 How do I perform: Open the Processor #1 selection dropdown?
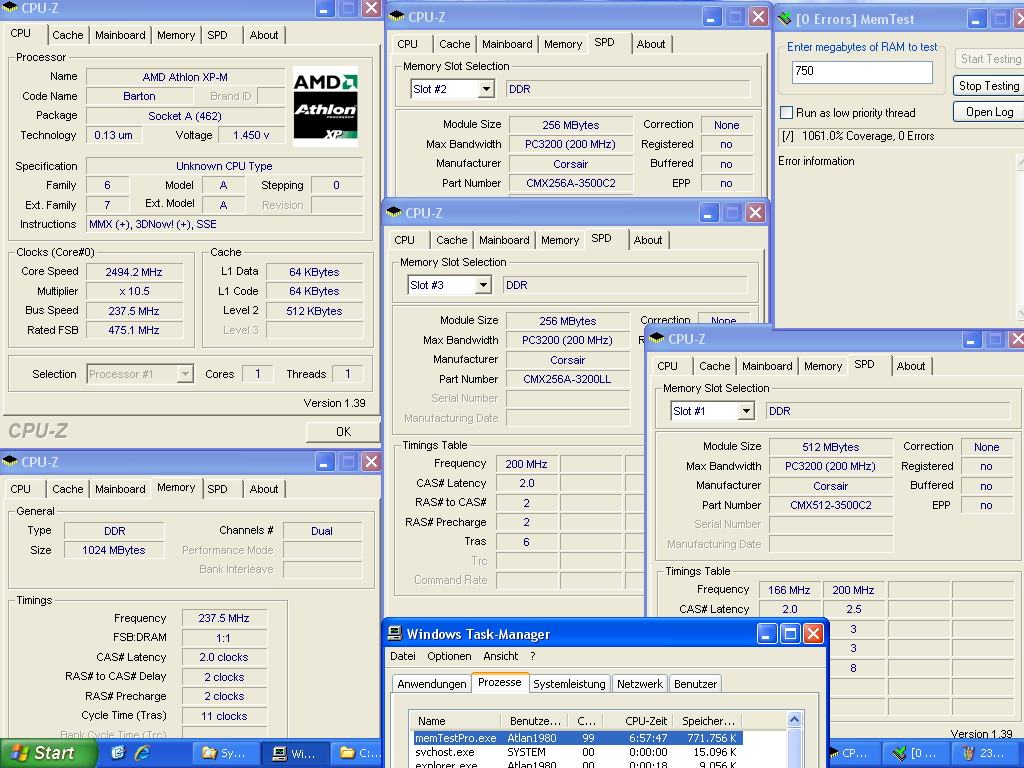coord(185,374)
